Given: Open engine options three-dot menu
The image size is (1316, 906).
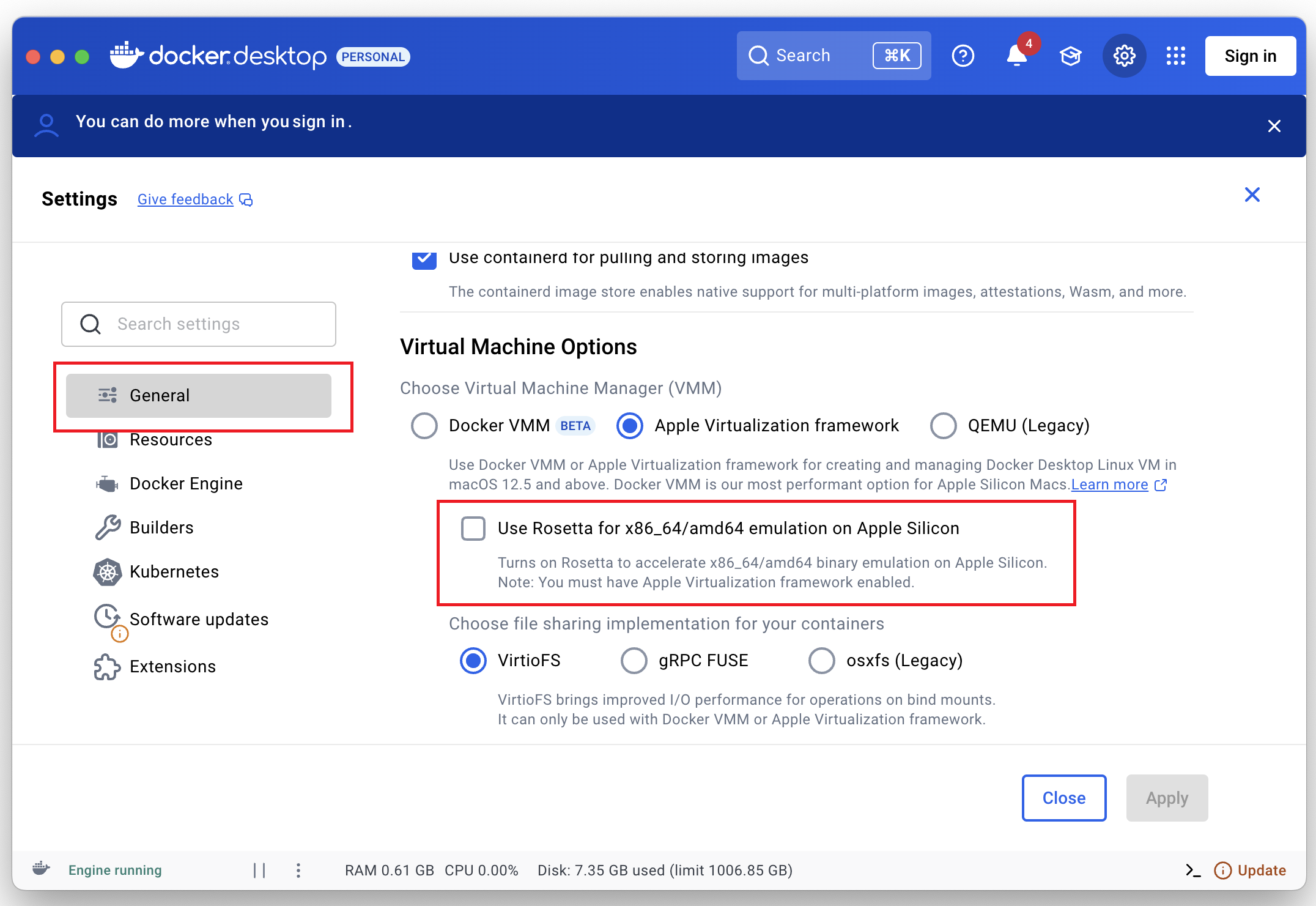Looking at the screenshot, I should click(298, 870).
